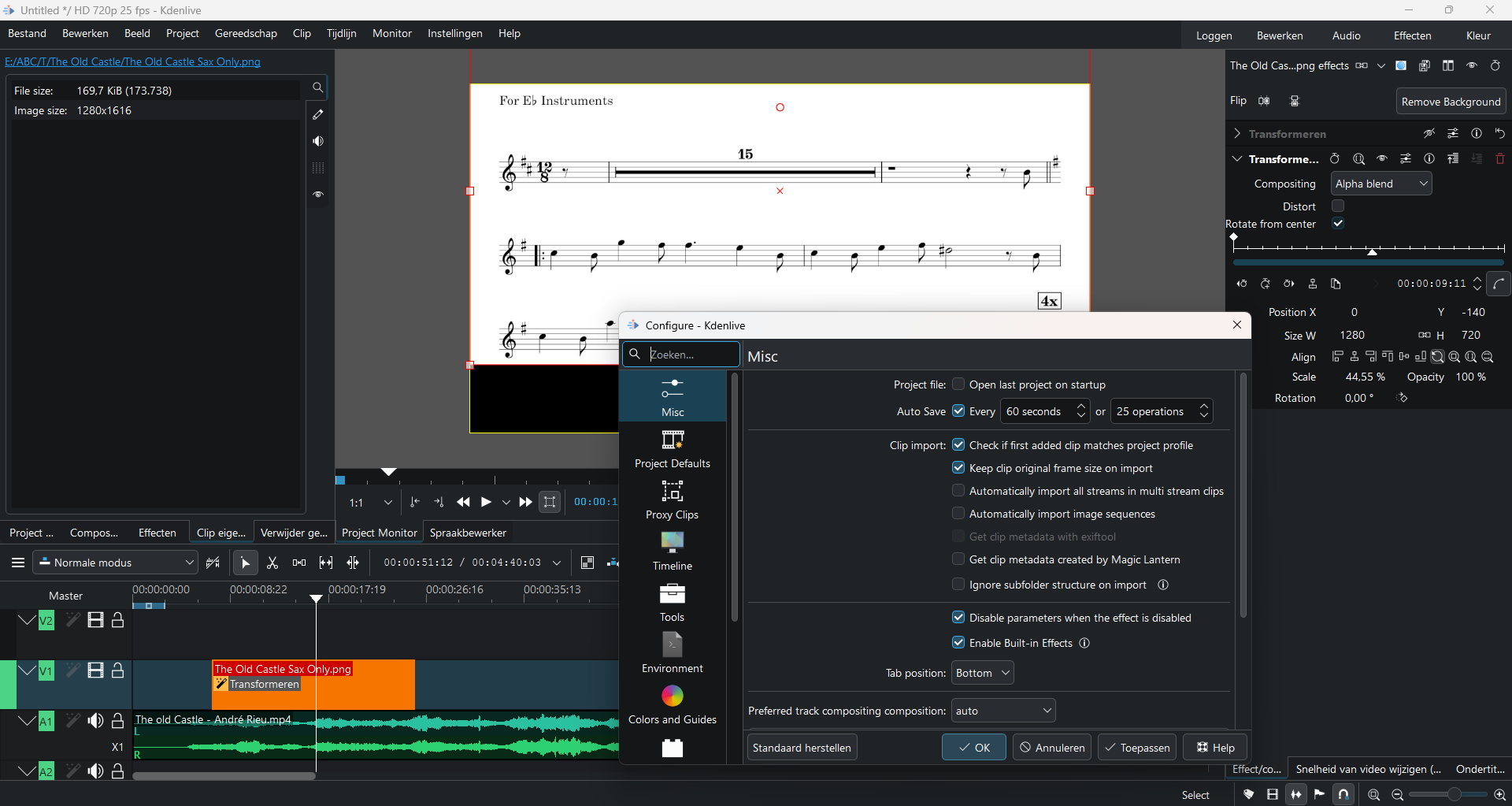
Task: Open the Colors and Guides settings page
Action: pyautogui.click(x=672, y=705)
